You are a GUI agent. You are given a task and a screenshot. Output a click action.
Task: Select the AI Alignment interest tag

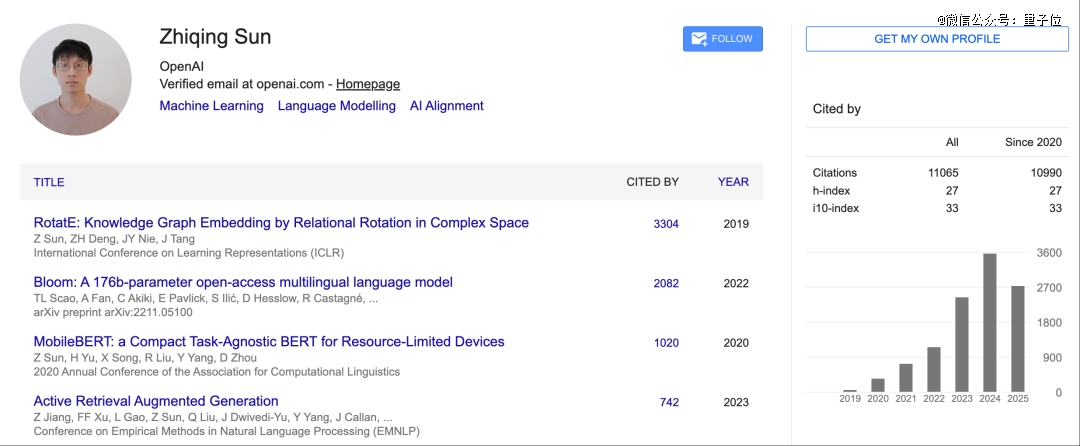[446, 106]
